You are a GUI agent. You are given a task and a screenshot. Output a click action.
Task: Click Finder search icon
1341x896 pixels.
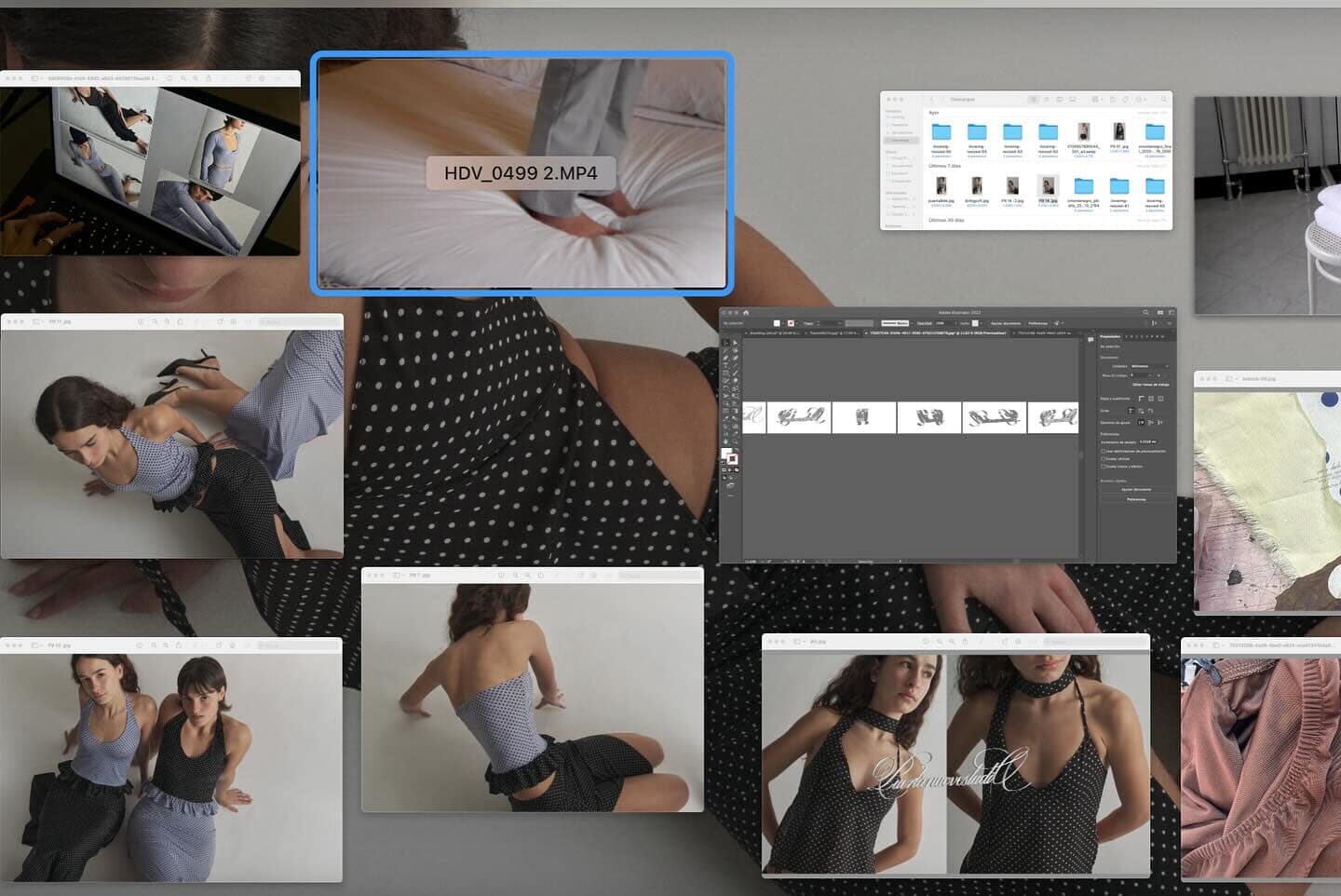[x=1164, y=100]
